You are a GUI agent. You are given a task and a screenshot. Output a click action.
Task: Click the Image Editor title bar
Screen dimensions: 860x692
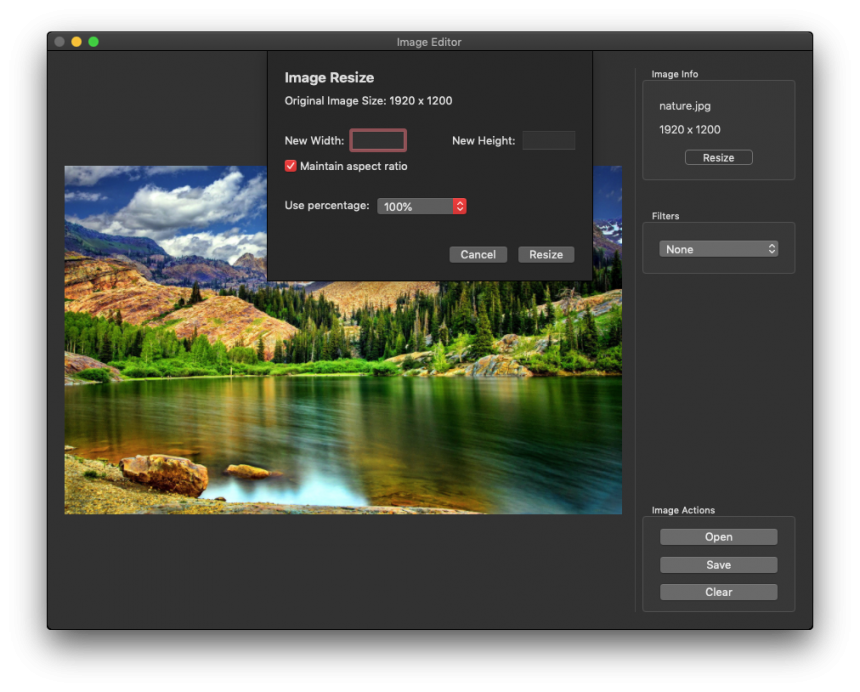pos(430,42)
